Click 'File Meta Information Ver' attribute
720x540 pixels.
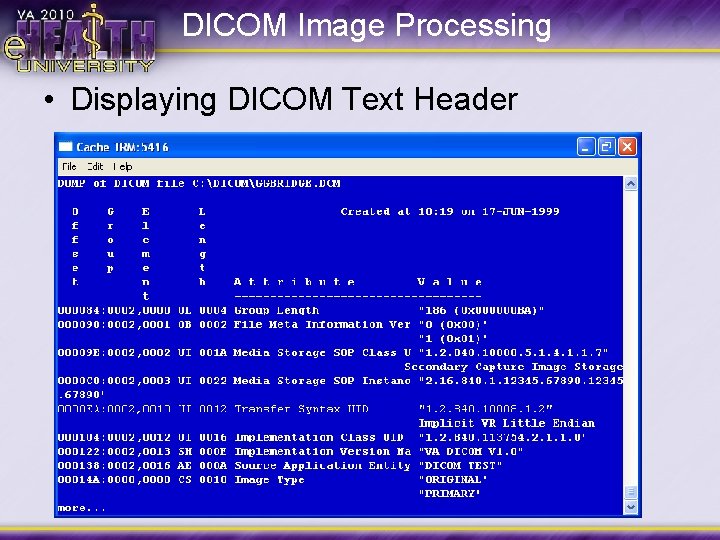coord(322,325)
